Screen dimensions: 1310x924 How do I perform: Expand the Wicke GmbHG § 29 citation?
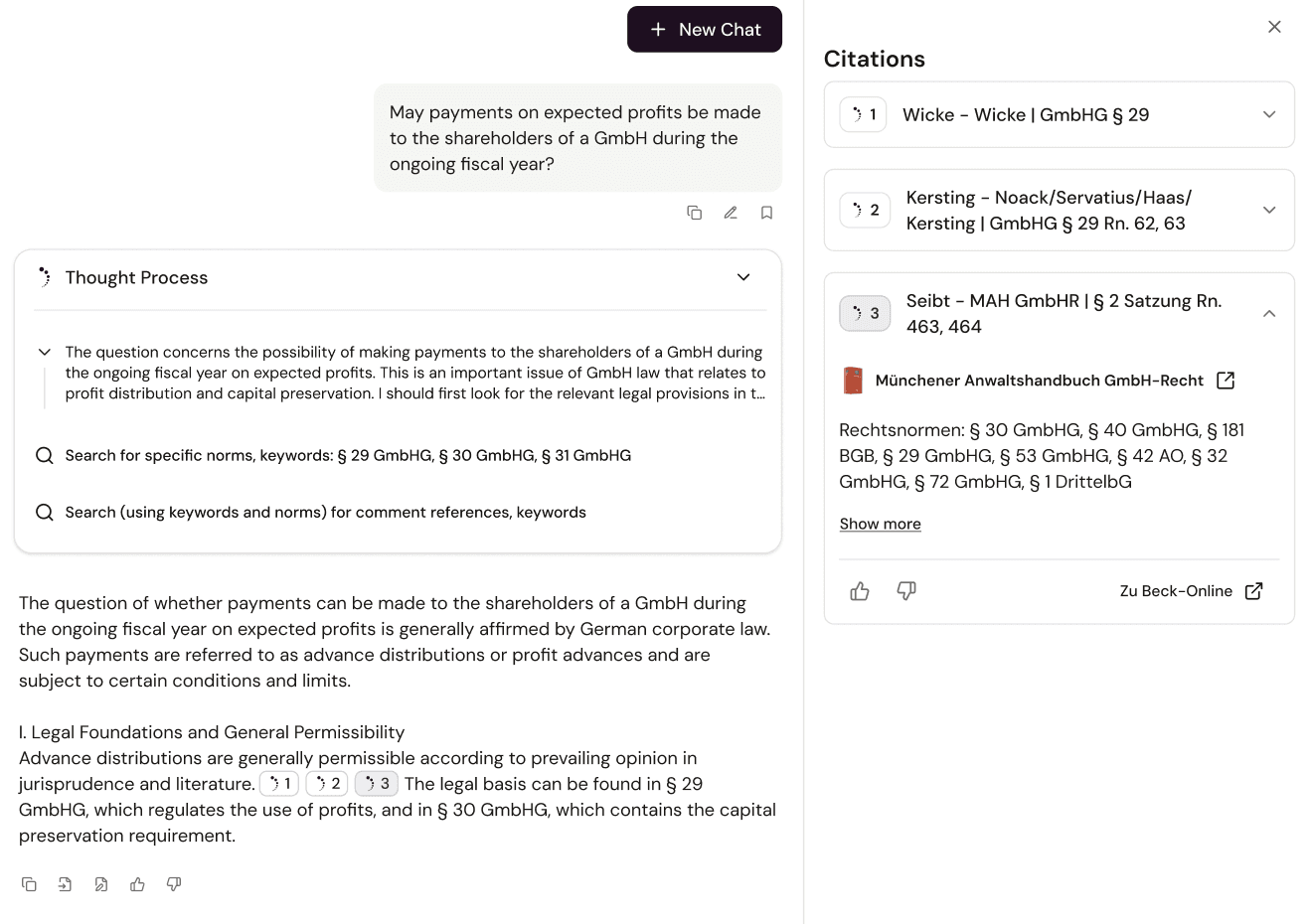tap(1269, 114)
